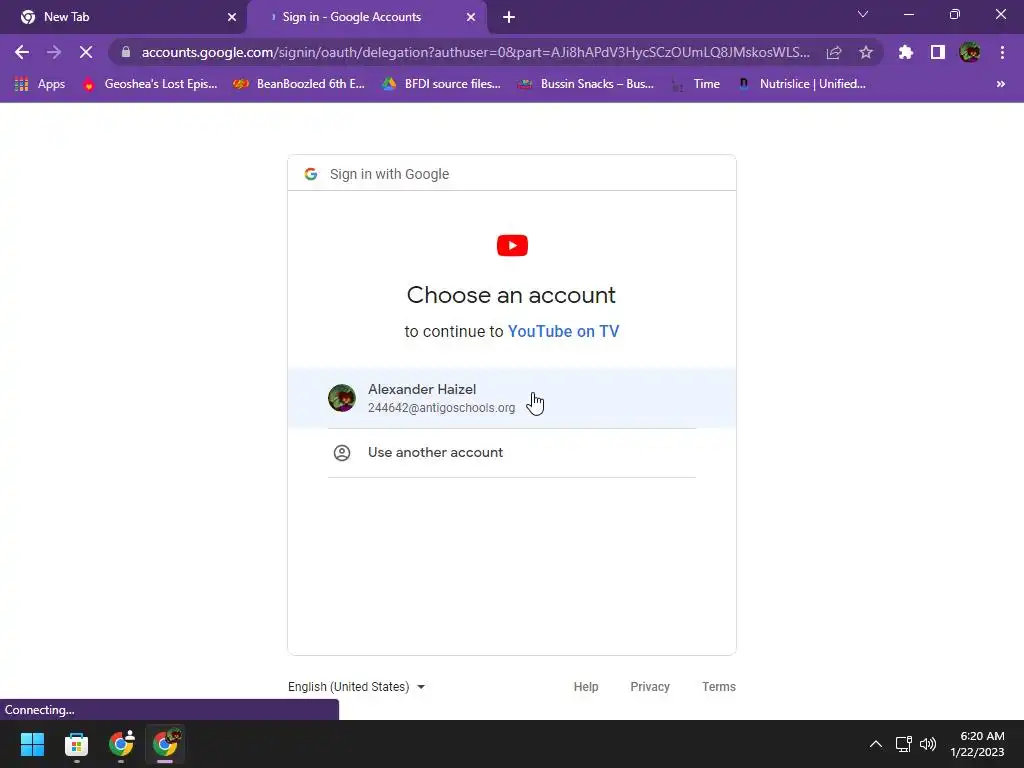Select the Sign in - Google Accounts tab
This screenshot has width=1024, height=768.
pyautogui.click(x=367, y=17)
